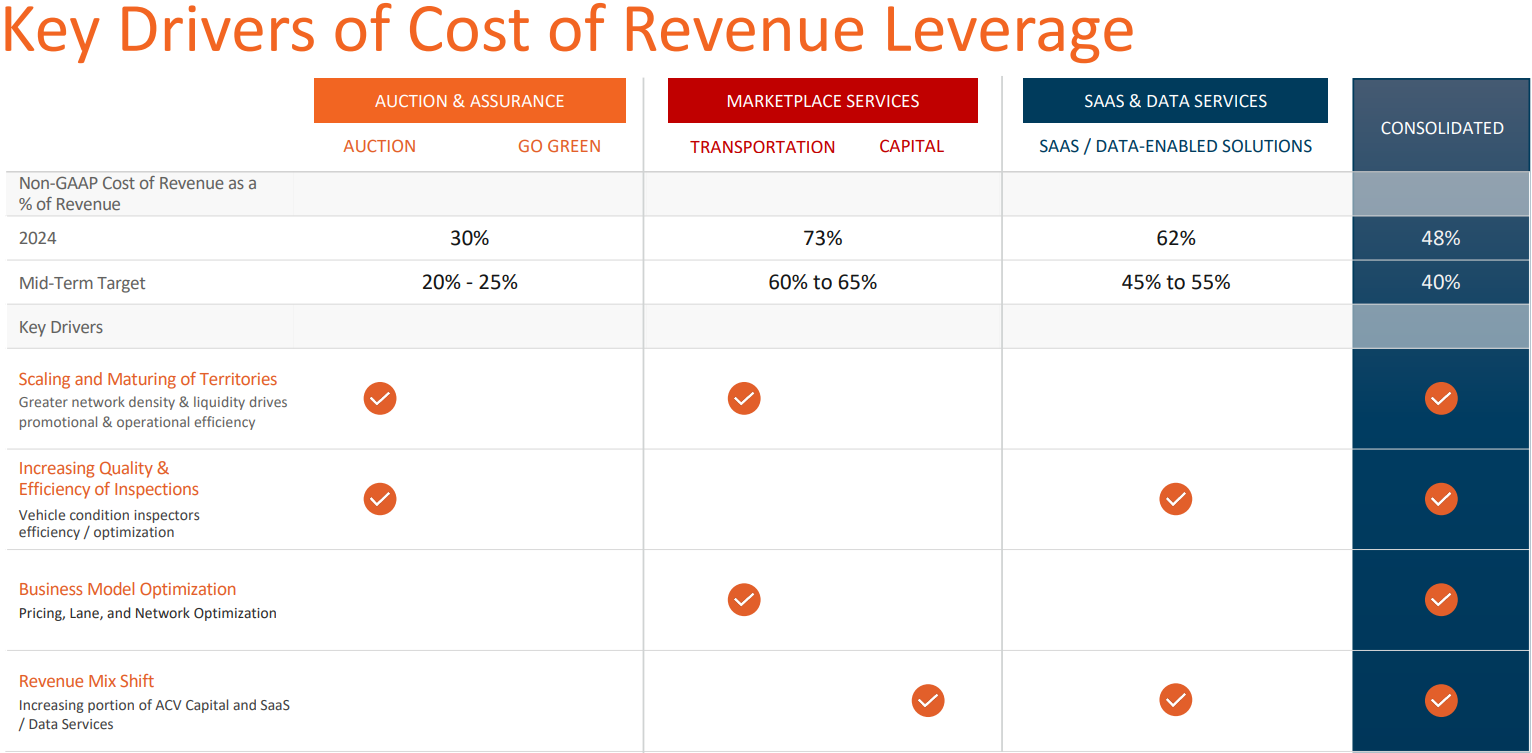The height and width of the screenshot is (753, 1532).
Task: Click the 40% Consolidated mid-term target cell
Action: click(1441, 282)
